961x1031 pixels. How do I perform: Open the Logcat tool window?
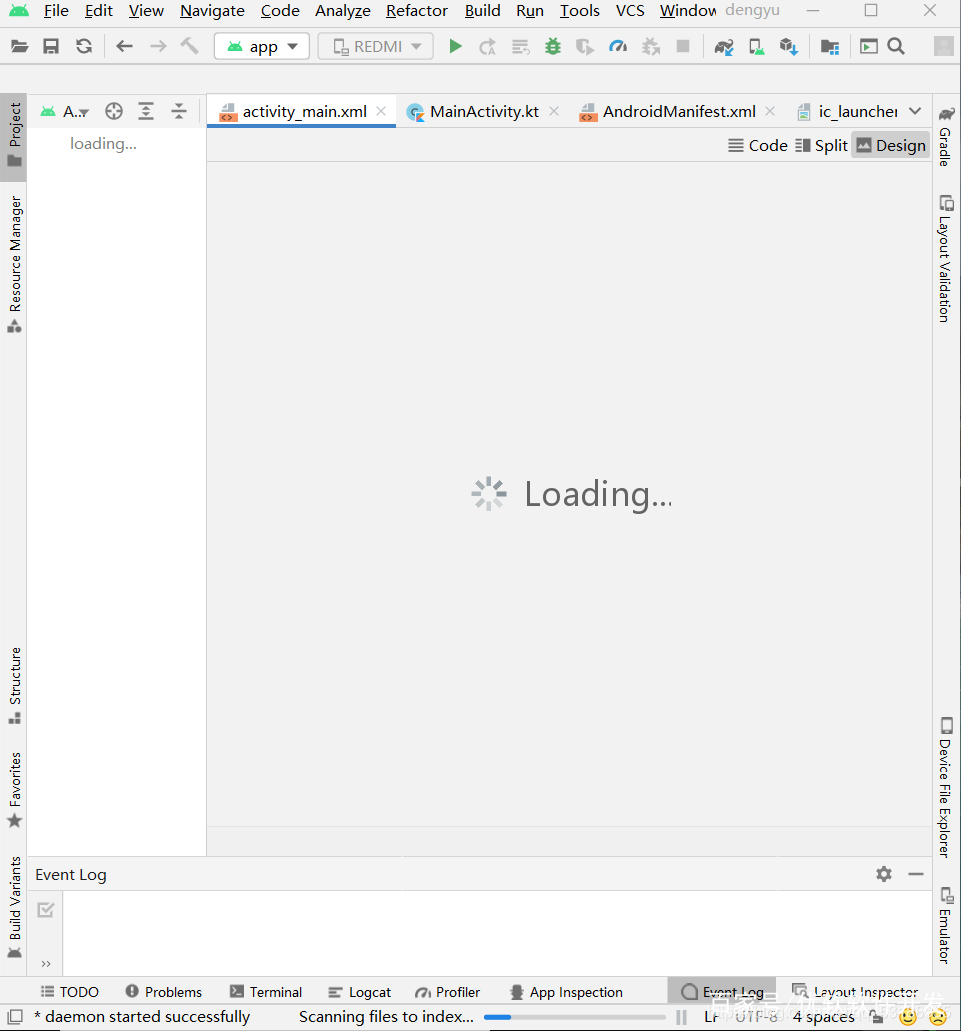click(360, 992)
